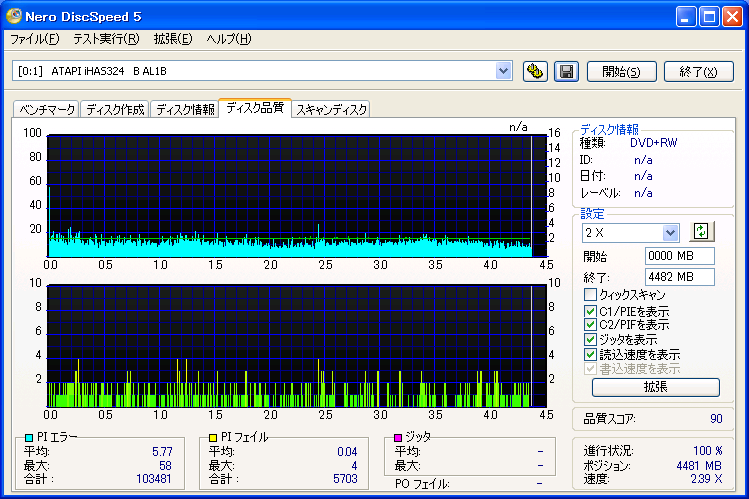Click the speed value 2.39 X

pos(706,478)
